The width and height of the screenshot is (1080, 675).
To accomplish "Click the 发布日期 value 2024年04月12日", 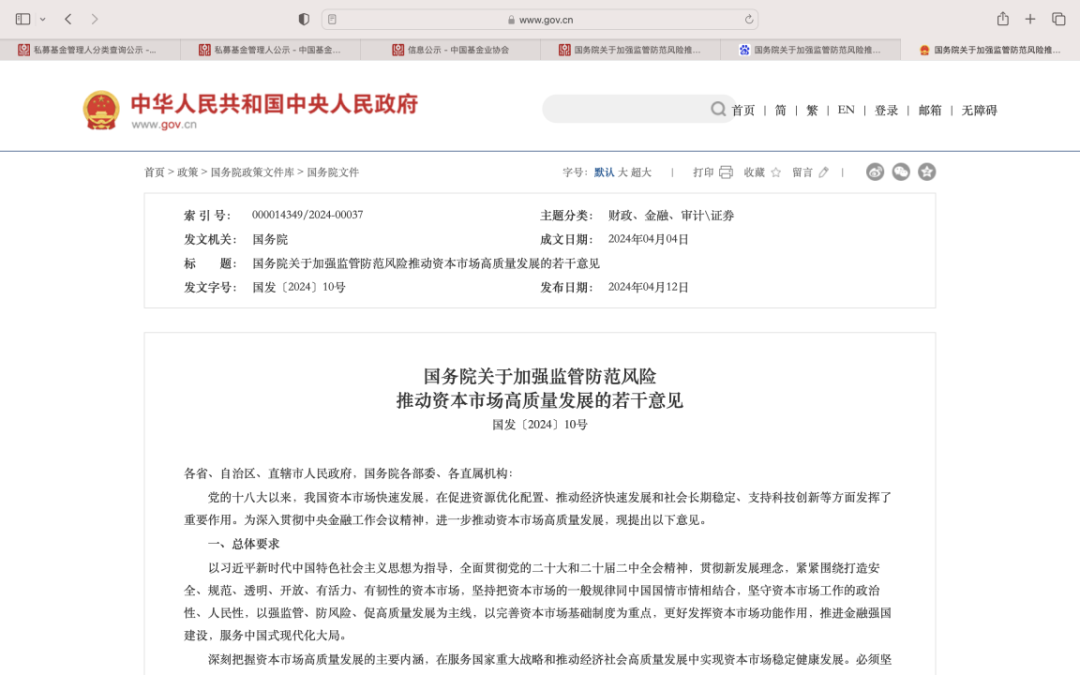I will coord(648,287).
